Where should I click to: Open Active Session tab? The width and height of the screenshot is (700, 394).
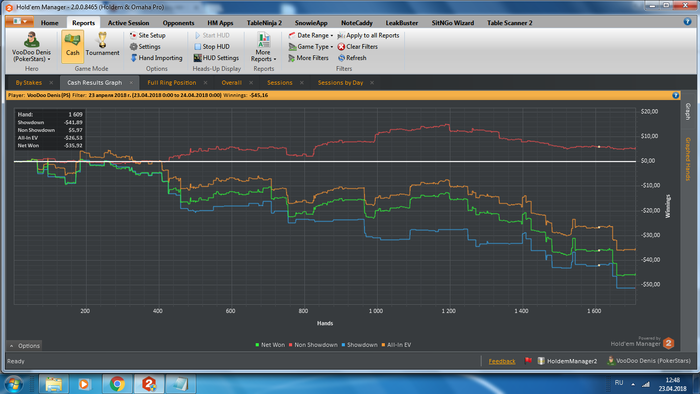[129, 23]
